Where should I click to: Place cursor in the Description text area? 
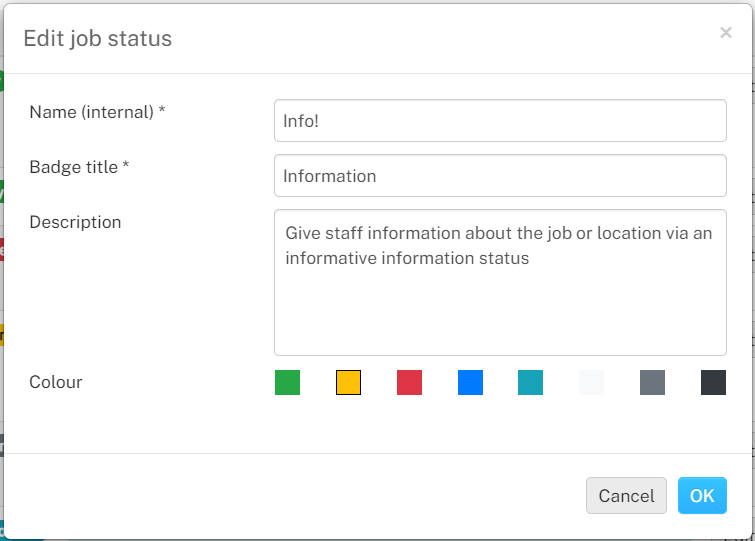pos(500,283)
